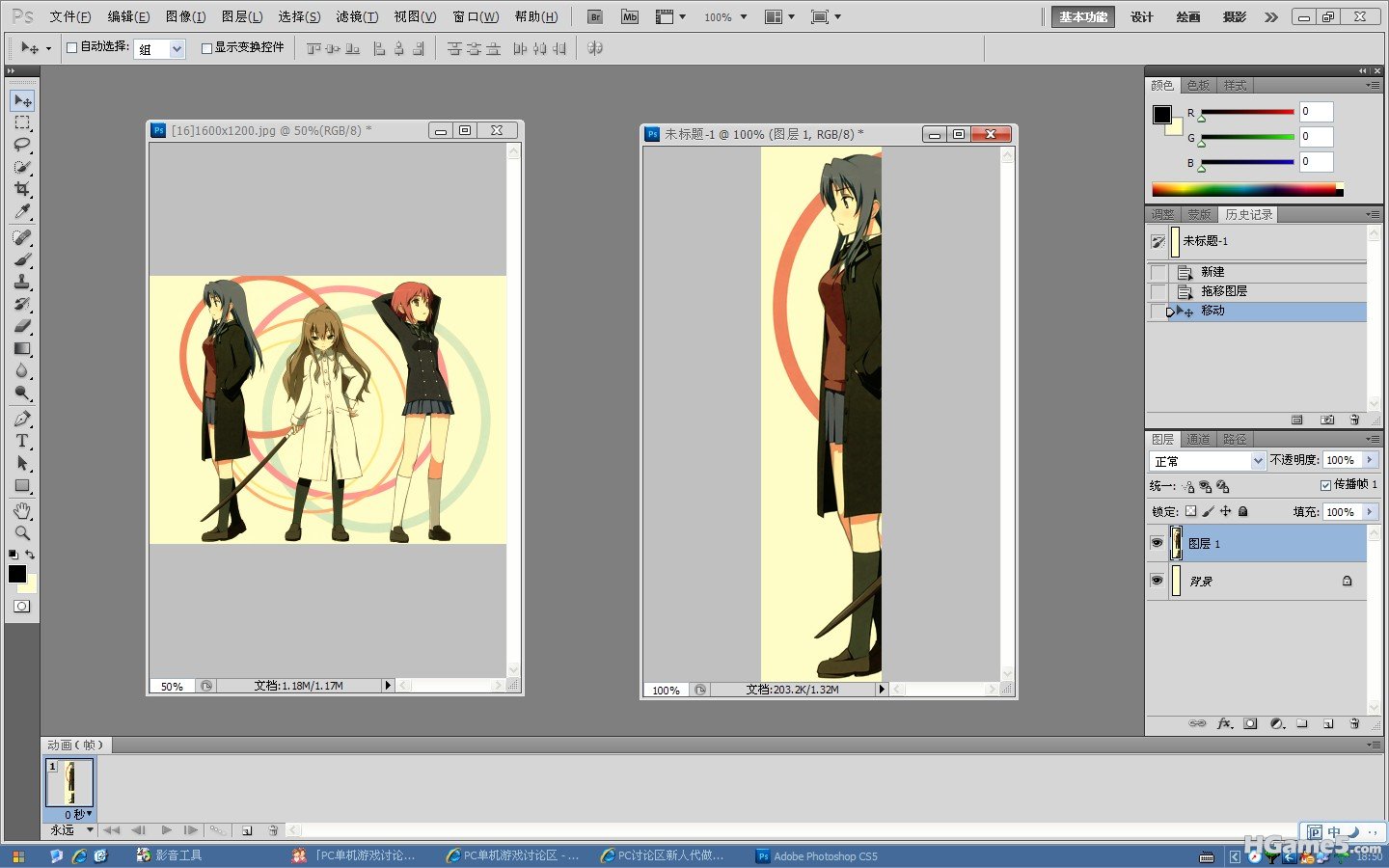Viewport: 1389px width, 868px height.
Task: Select the Path Selection tool
Action: 22,463
